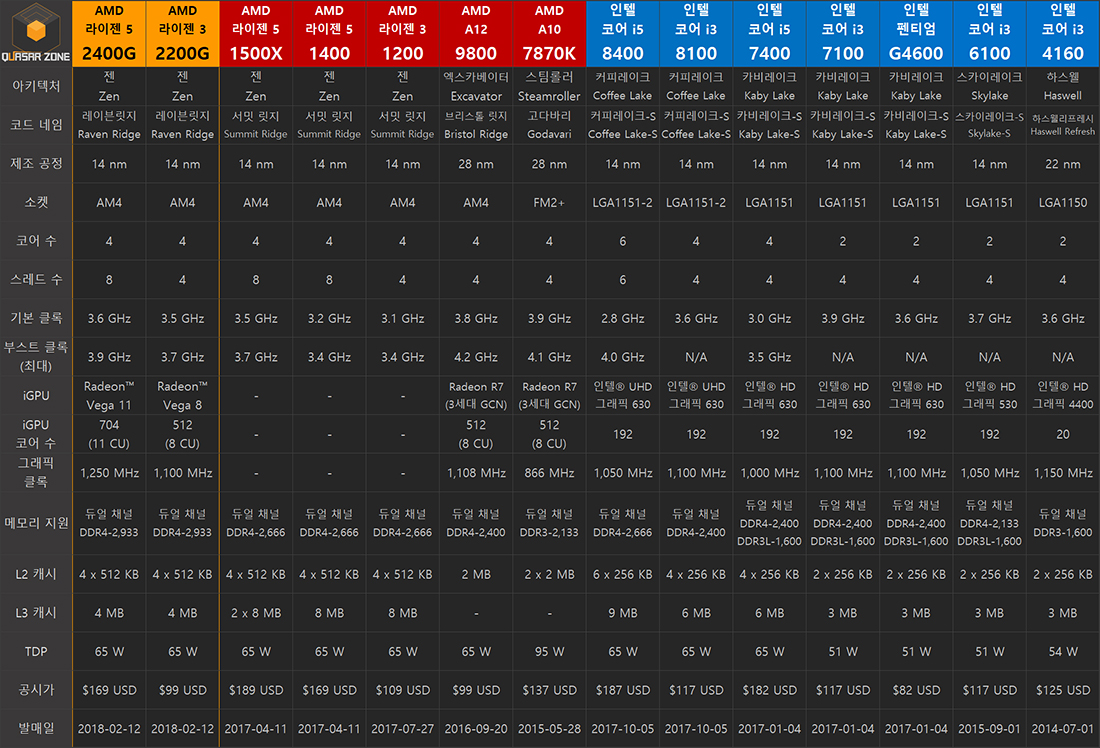This screenshot has height=748, width=1100.
Task: Click the Quasar Zone cube logo
Action: (x=36, y=24)
